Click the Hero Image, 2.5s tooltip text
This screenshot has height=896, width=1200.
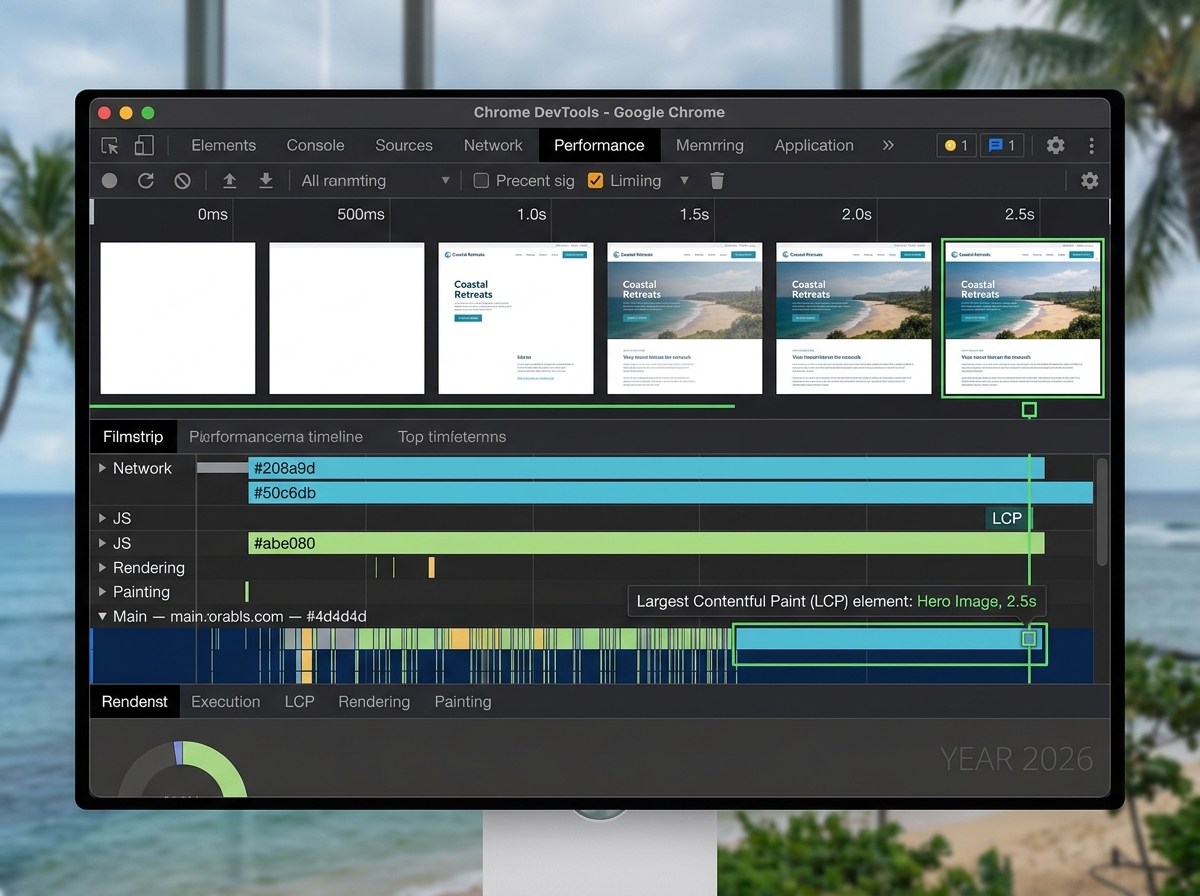[x=976, y=602]
